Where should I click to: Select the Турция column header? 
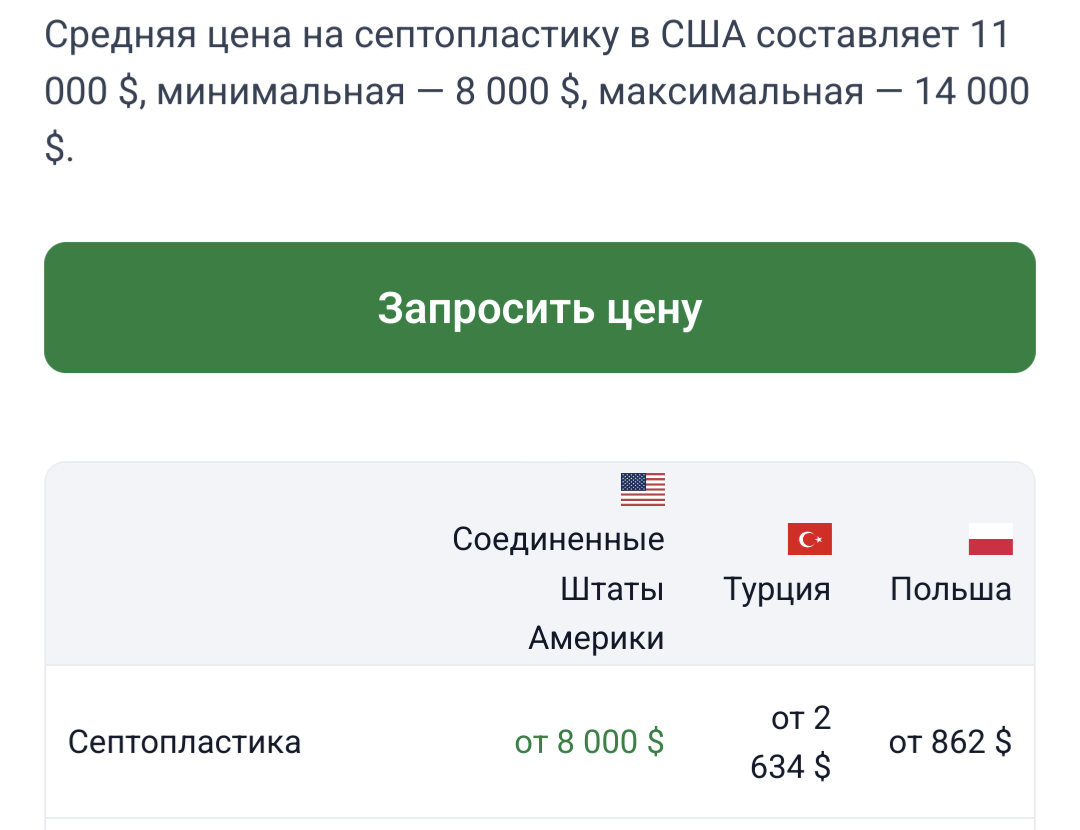coord(777,589)
